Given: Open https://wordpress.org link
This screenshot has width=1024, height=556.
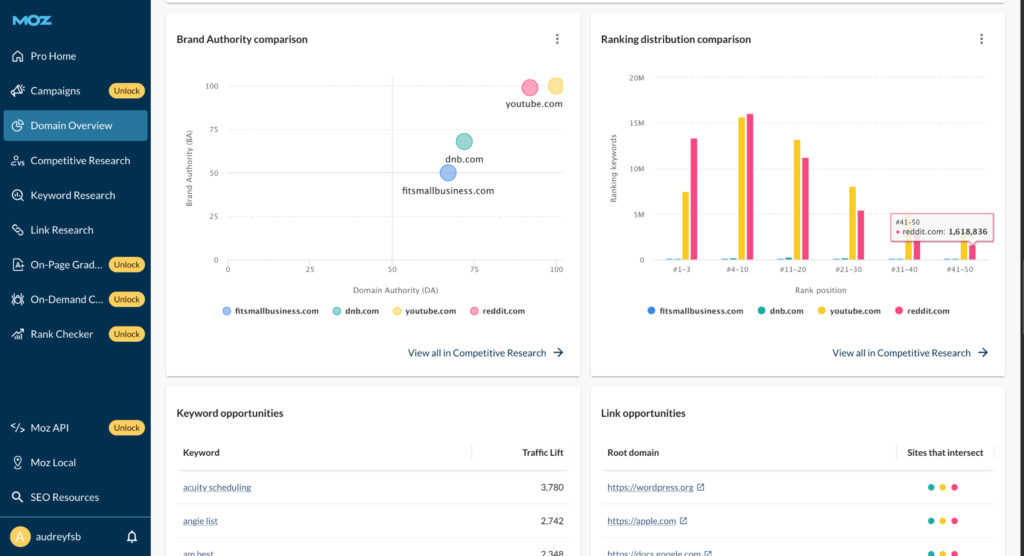Looking at the screenshot, I should [x=650, y=487].
